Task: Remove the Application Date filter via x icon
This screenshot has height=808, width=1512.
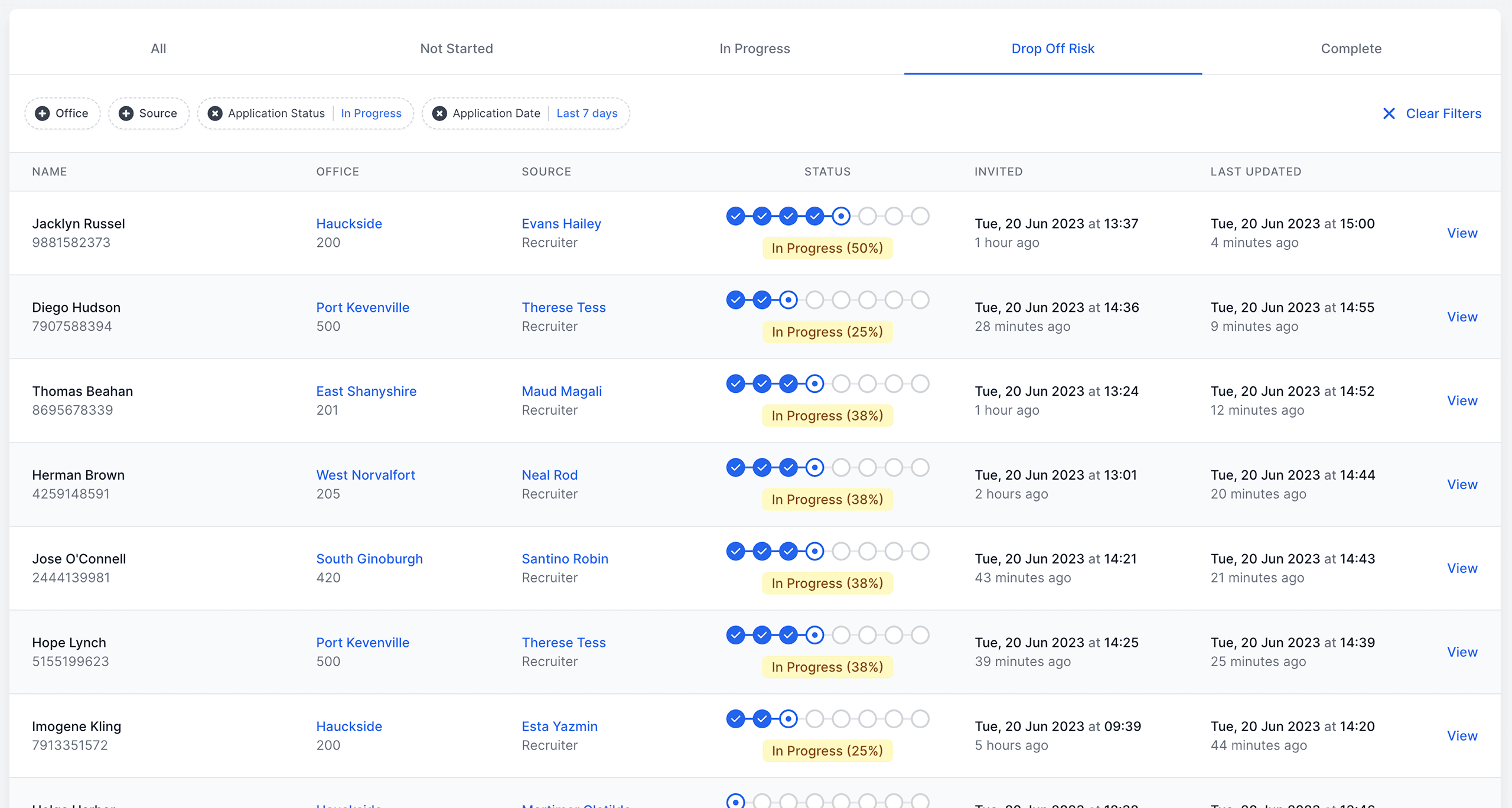Action: (439, 113)
